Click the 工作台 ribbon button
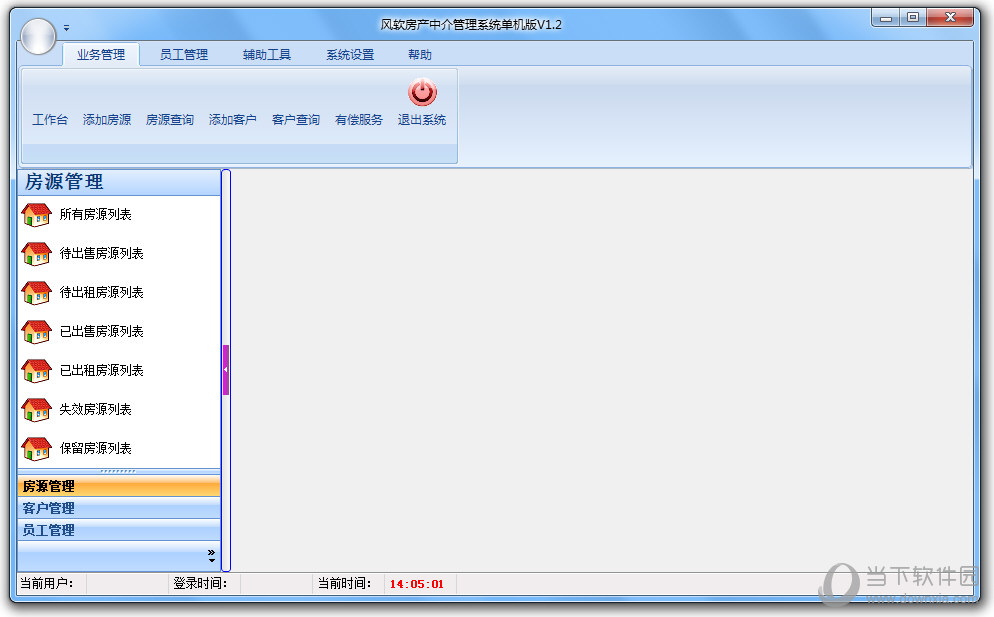The image size is (994, 617). pyautogui.click(x=50, y=119)
